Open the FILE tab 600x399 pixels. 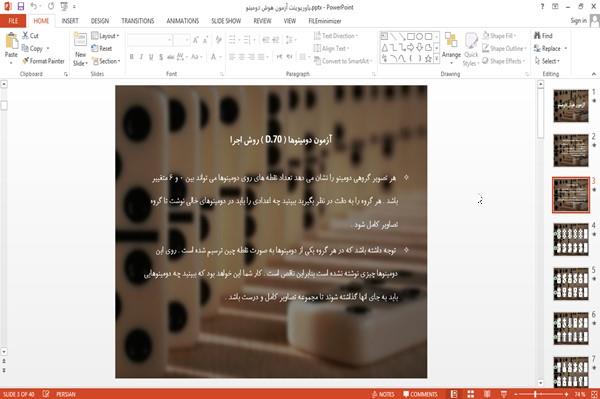pos(13,21)
